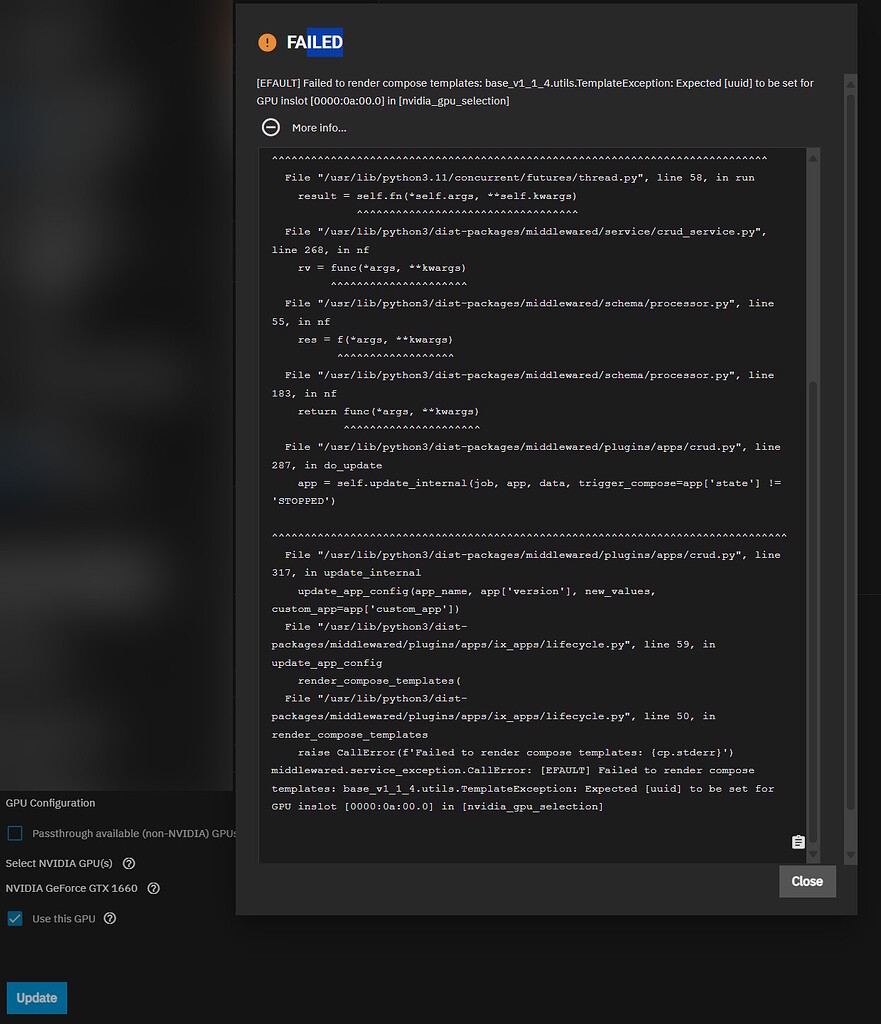Click the traceback's inner scroll-up arrow
The height and width of the screenshot is (1024, 881).
click(812, 156)
